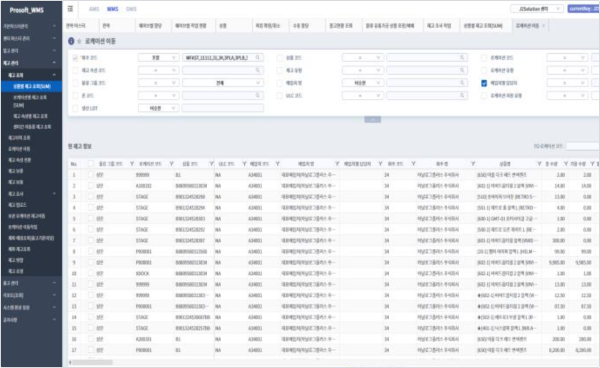Switch to the OMS top menu

tap(131, 9)
